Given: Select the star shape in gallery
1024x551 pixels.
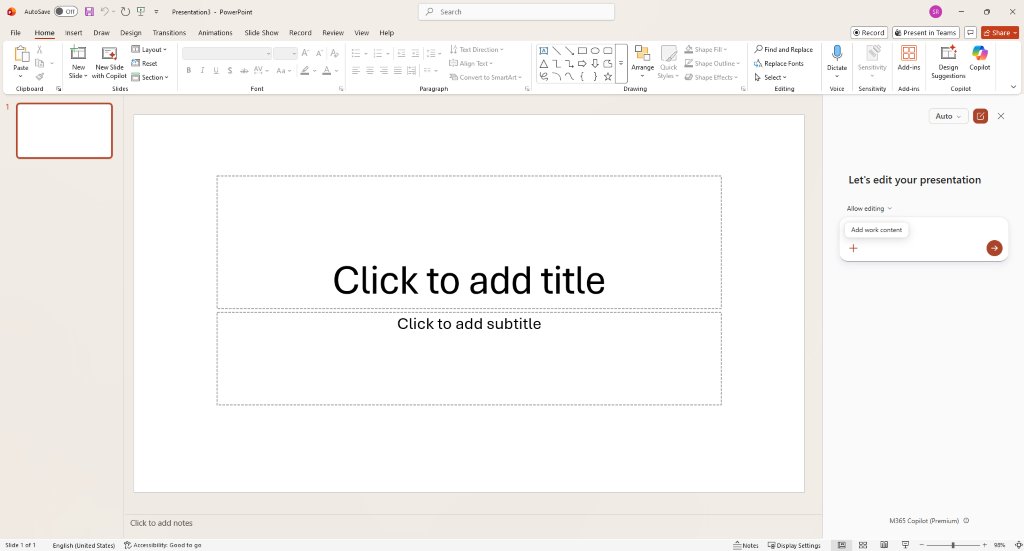Looking at the screenshot, I should [608, 76].
